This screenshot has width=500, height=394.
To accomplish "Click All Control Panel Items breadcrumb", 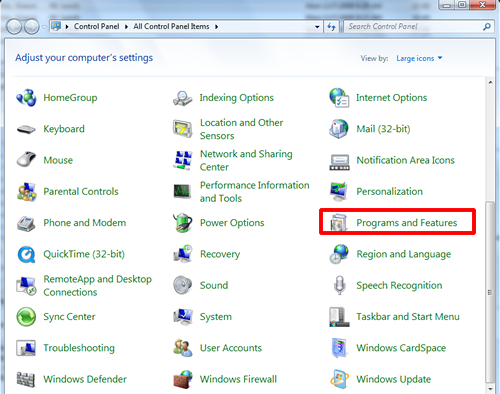I will click(x=171, y=26).
